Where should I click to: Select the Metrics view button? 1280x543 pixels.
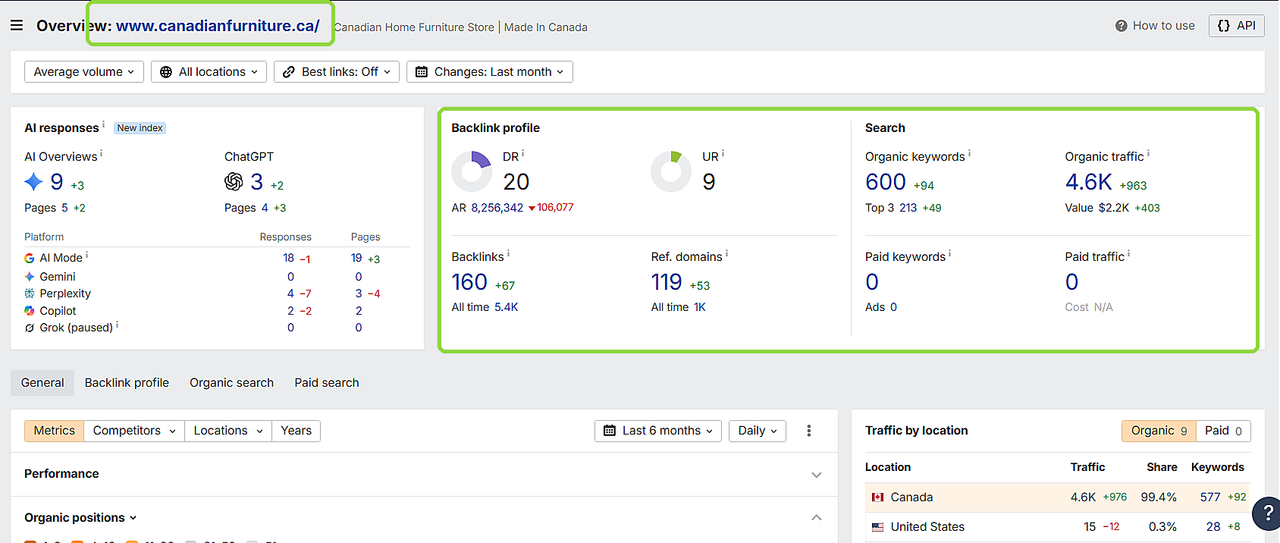click(54, 431)
